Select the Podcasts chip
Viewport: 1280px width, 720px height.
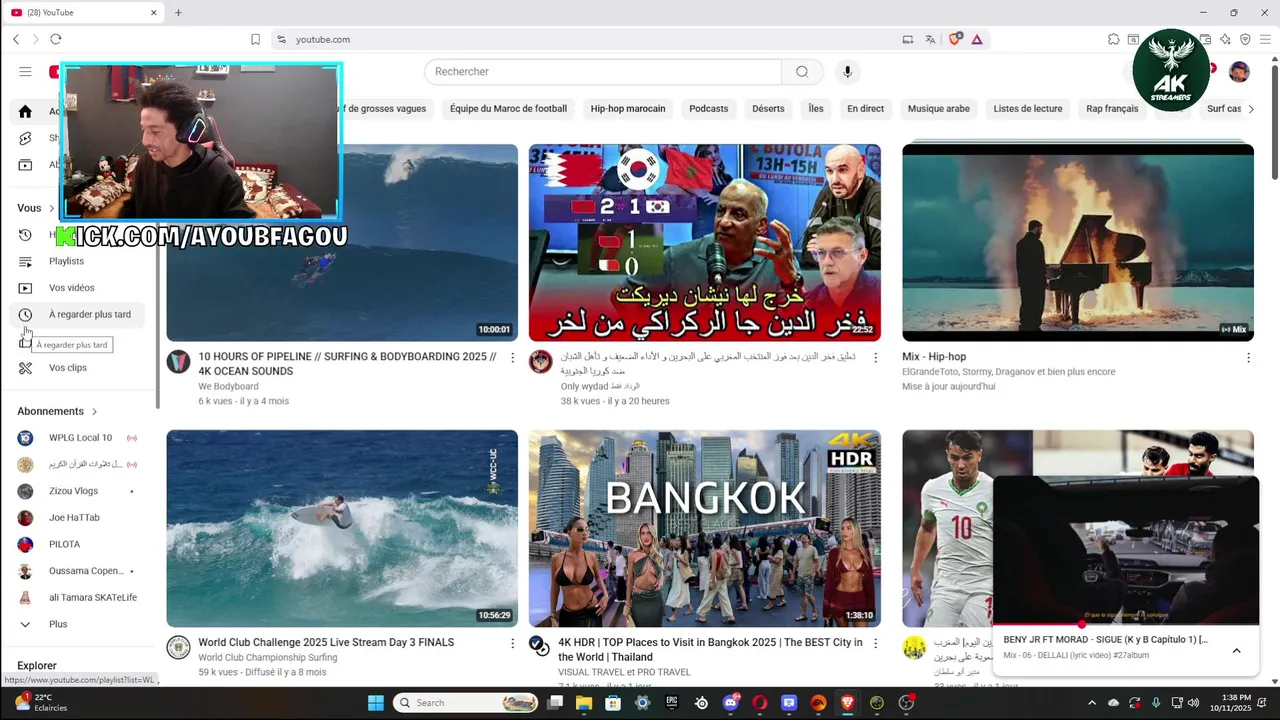pos(708,108)
